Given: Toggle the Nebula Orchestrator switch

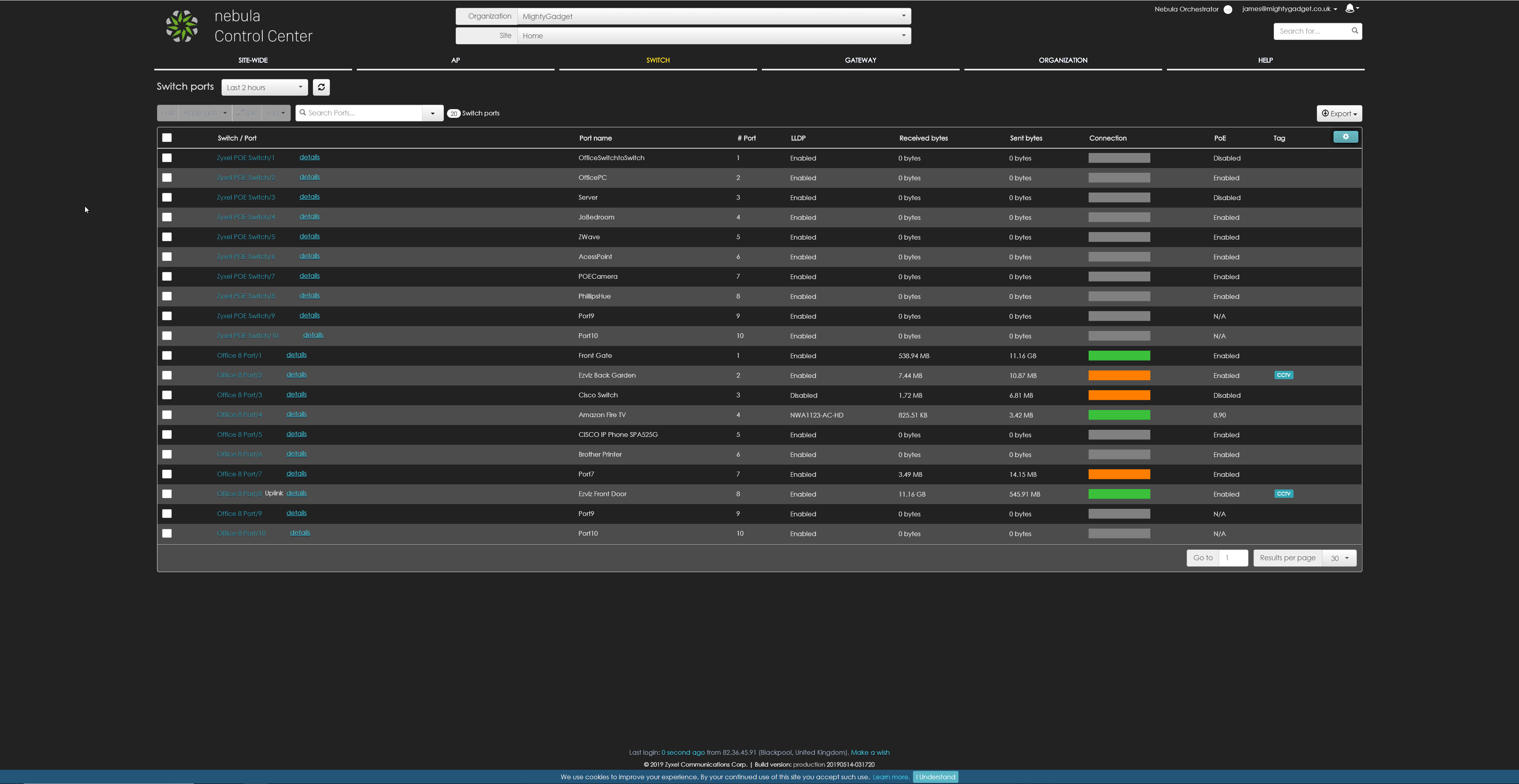Looking at the screenshot, I should click(x=1228, y=9).
